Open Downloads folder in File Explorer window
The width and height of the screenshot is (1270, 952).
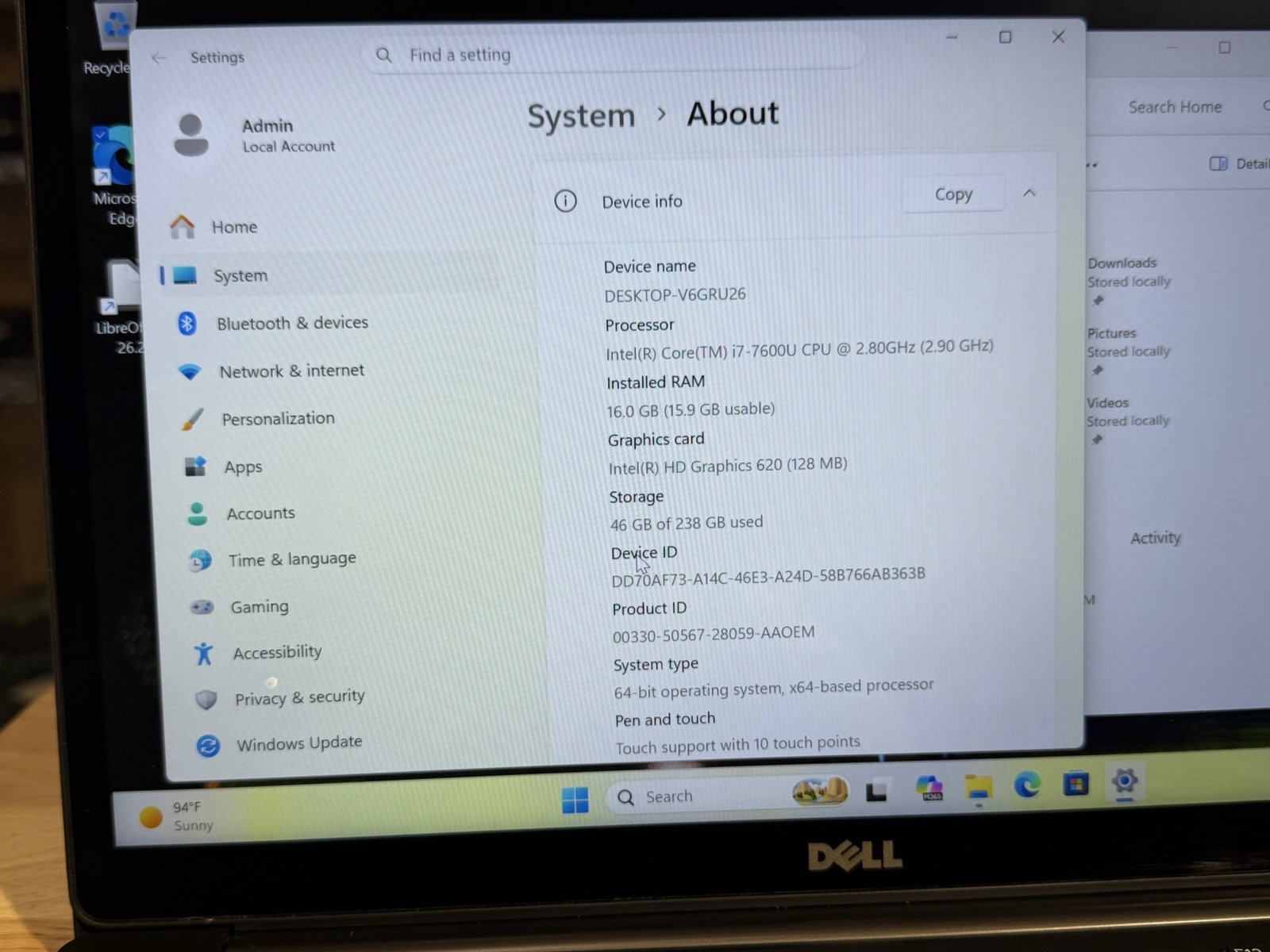(x=1129, y=272)
